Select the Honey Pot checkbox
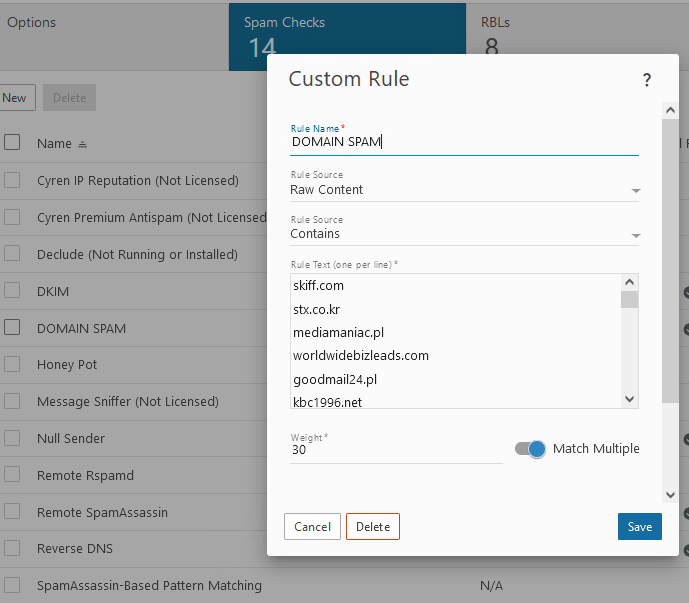 coord(12,364)
